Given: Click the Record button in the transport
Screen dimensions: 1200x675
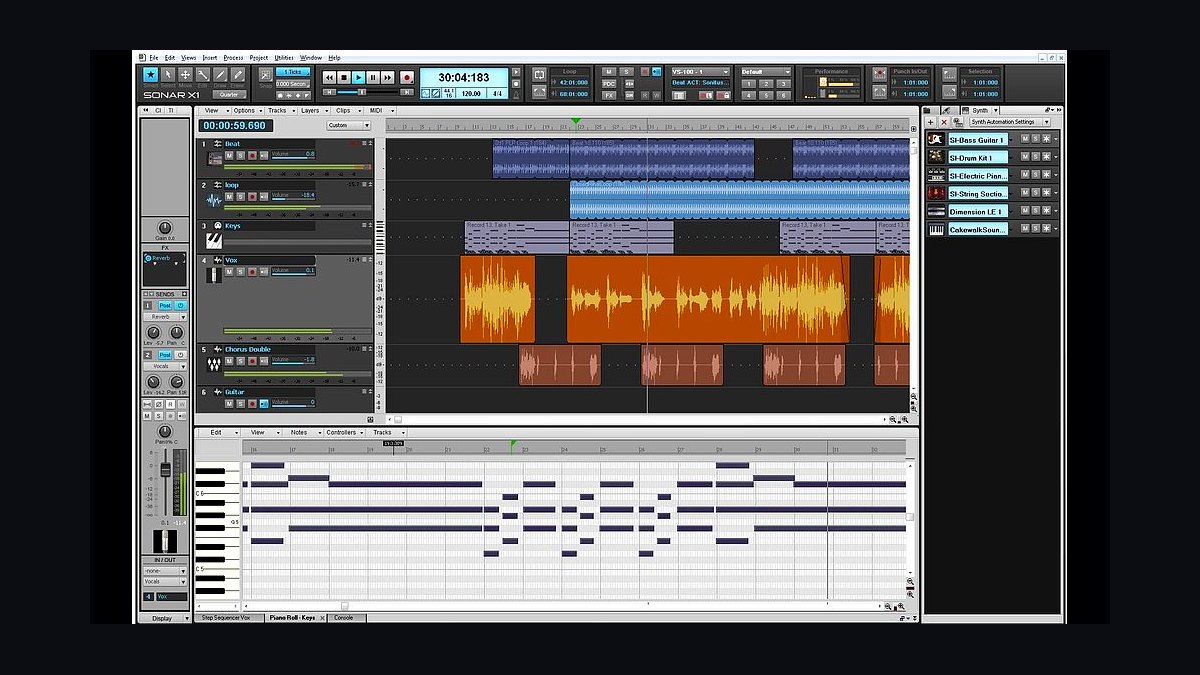Looking at the screenshot, I should [407, 77].
